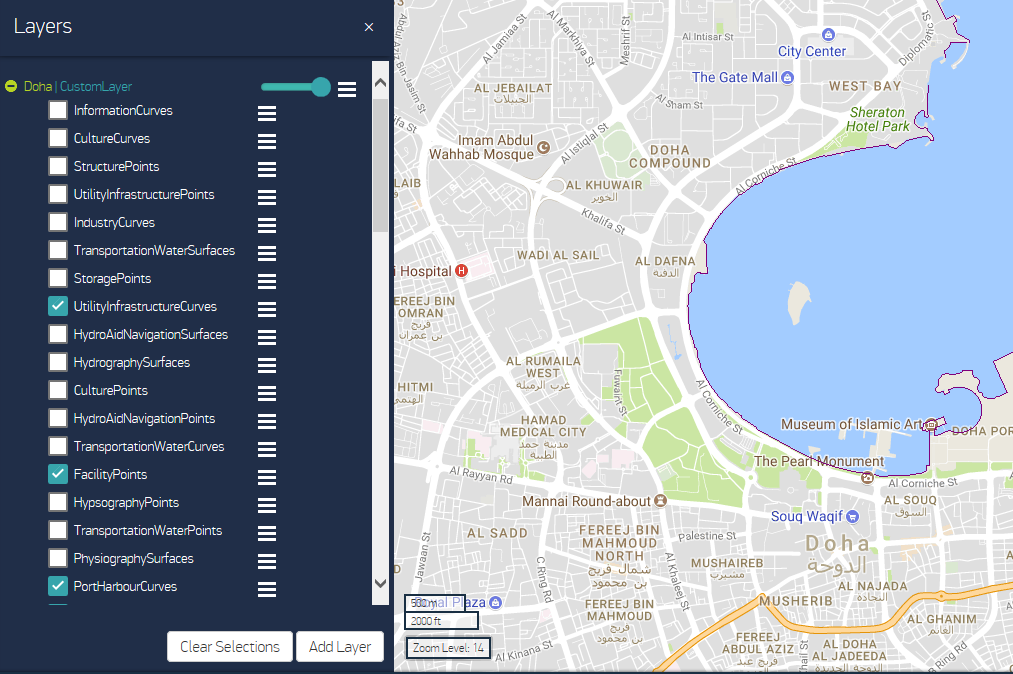Open menu for HydroAidNavigationSurfaces layer
Image resolution: width=1013 pixels, height=674 pixels.
pyautogui.click(x=267, y=337)
